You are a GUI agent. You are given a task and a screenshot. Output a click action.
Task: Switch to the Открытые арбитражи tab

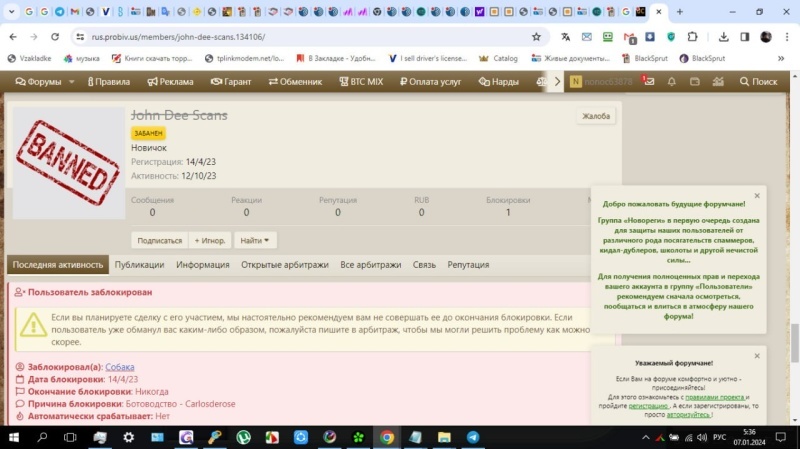285,265
